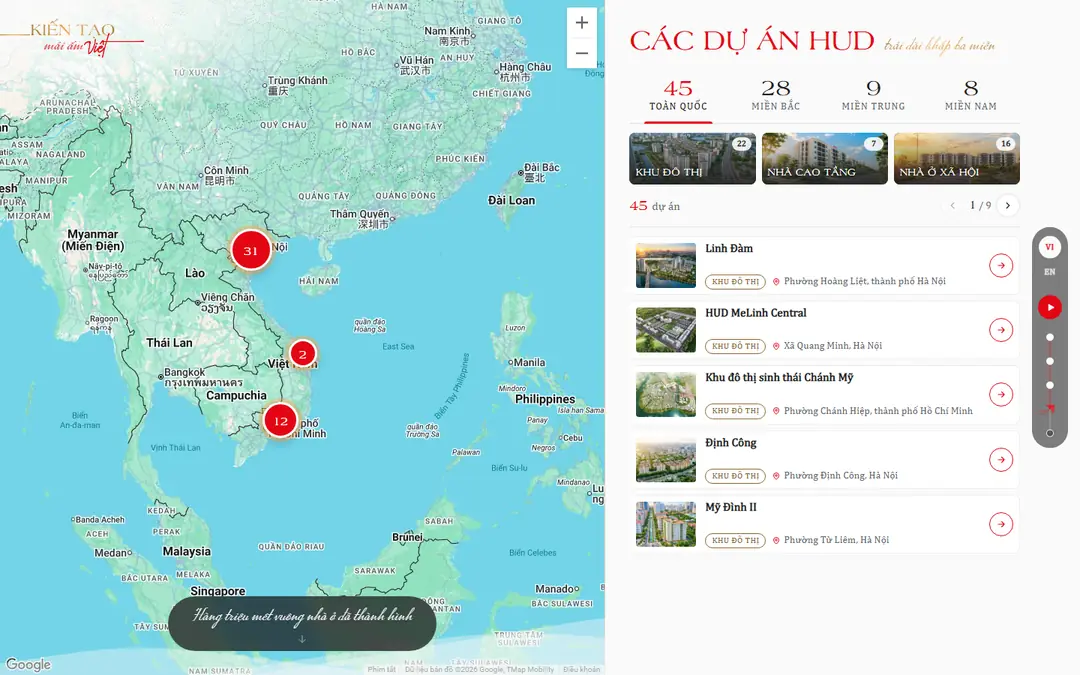1080x675 pixels.
Task: Click the Định Công project title
Action: (x=731, y=443)
